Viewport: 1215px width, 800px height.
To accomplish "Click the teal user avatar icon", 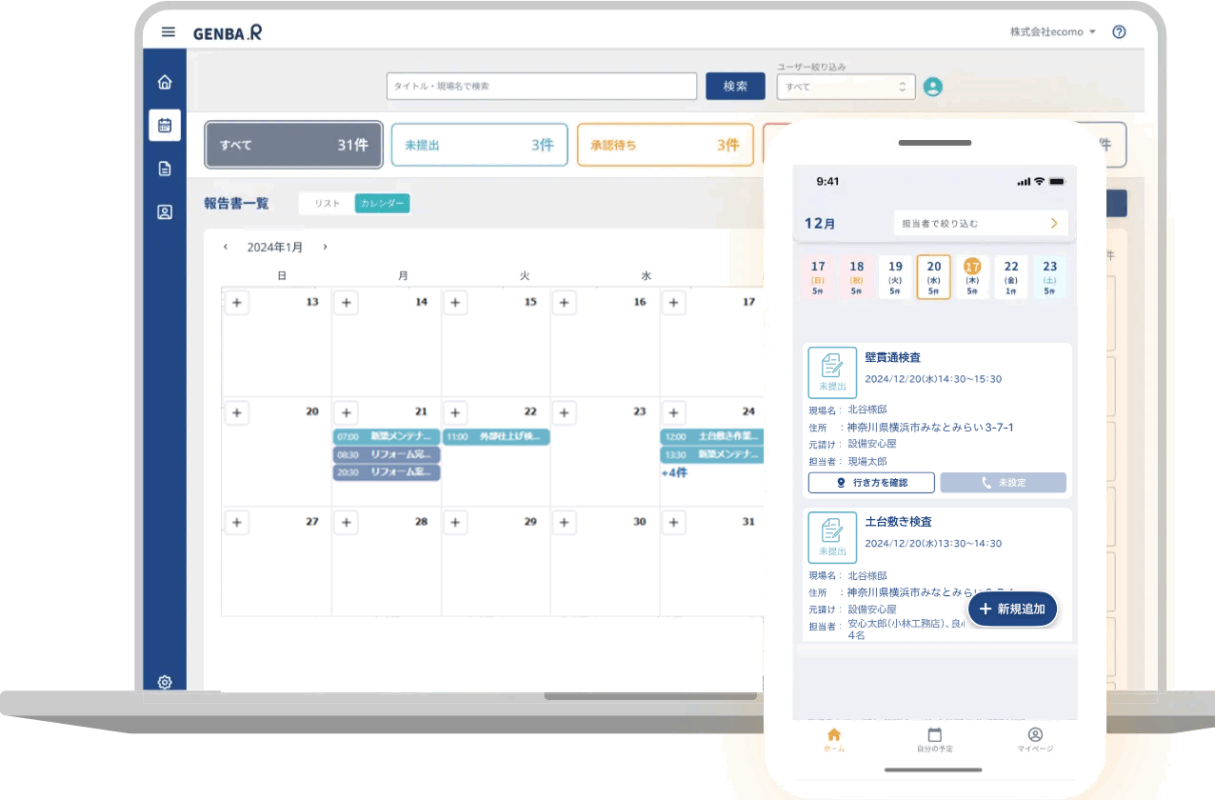I will pyautogui.click(x=933, y=87).
